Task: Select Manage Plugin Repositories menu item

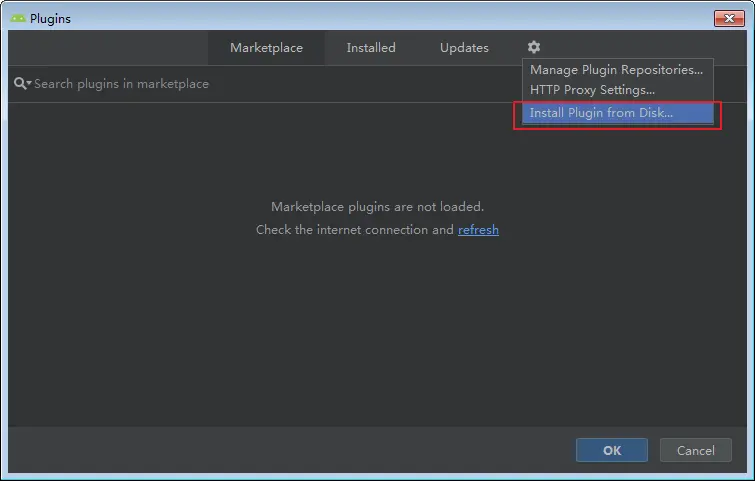Action: pyautogui.click(x=617, y=70)
